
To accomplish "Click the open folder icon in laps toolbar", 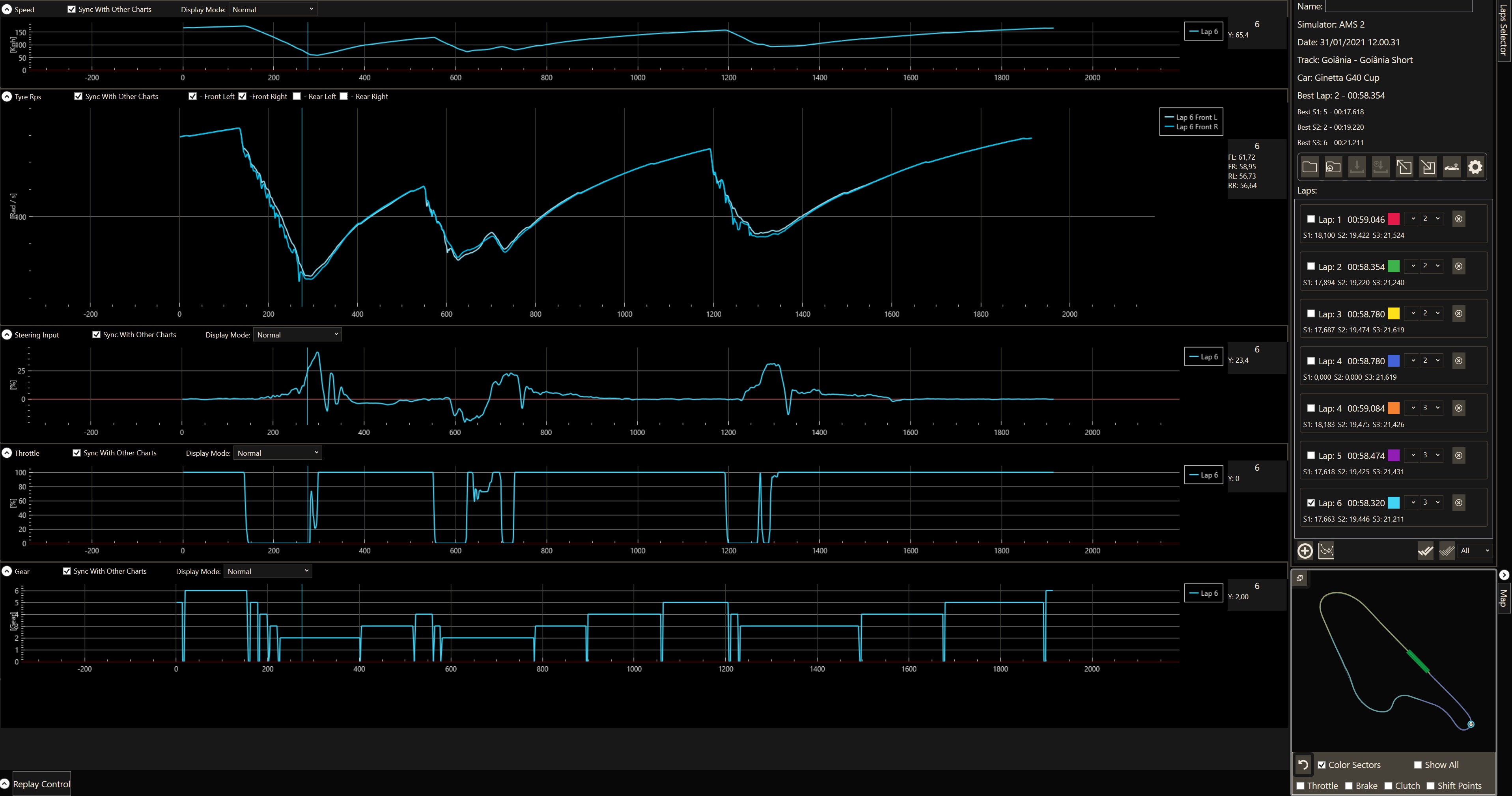I will [1310, 167].
